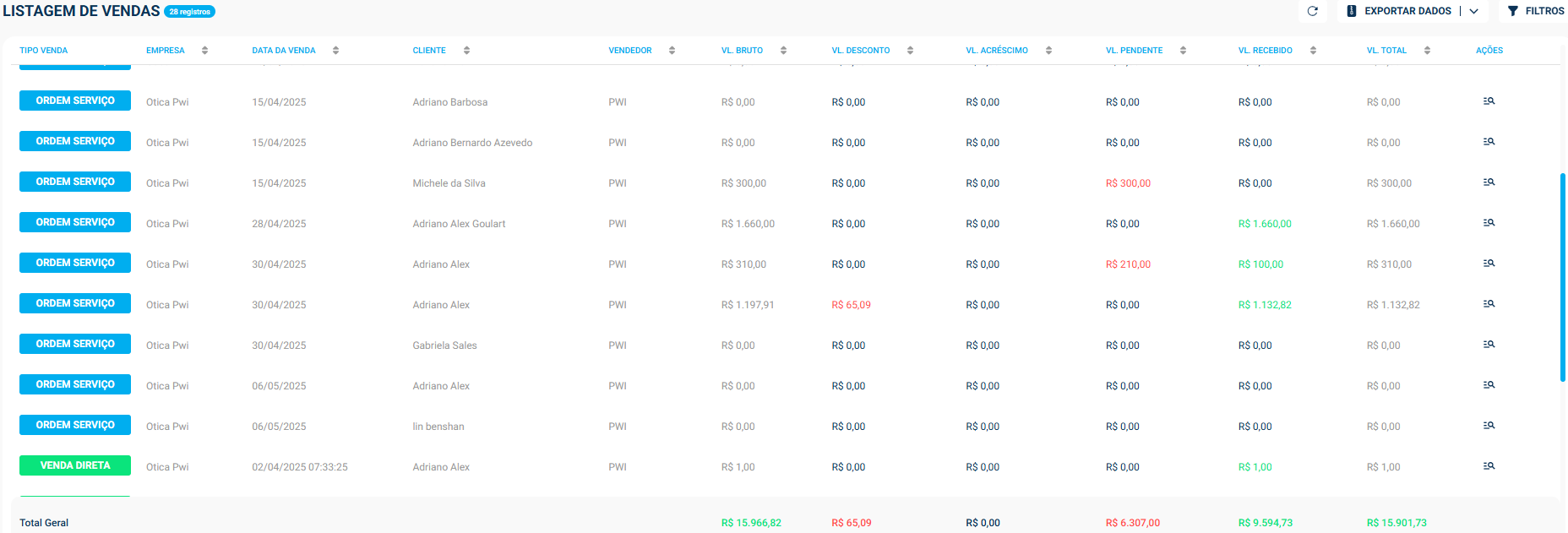Select client name Adriano Alex Goulart
Image resolution: width=1568 pixels, height=533 pixels.
click(x=459, y=224)
